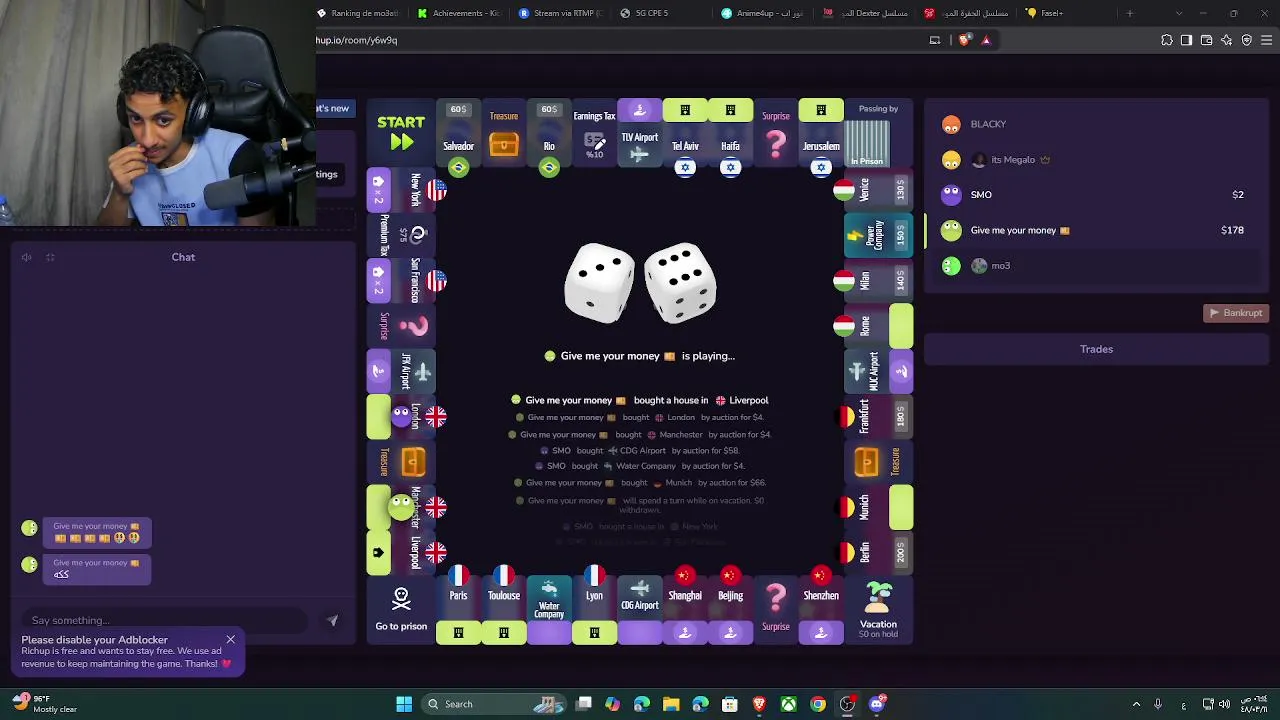The height and width of the screenshot is (720, 1280).
Task: Switch to the '5G CPE 5' browser tab
Action: (x=660, y=13)
